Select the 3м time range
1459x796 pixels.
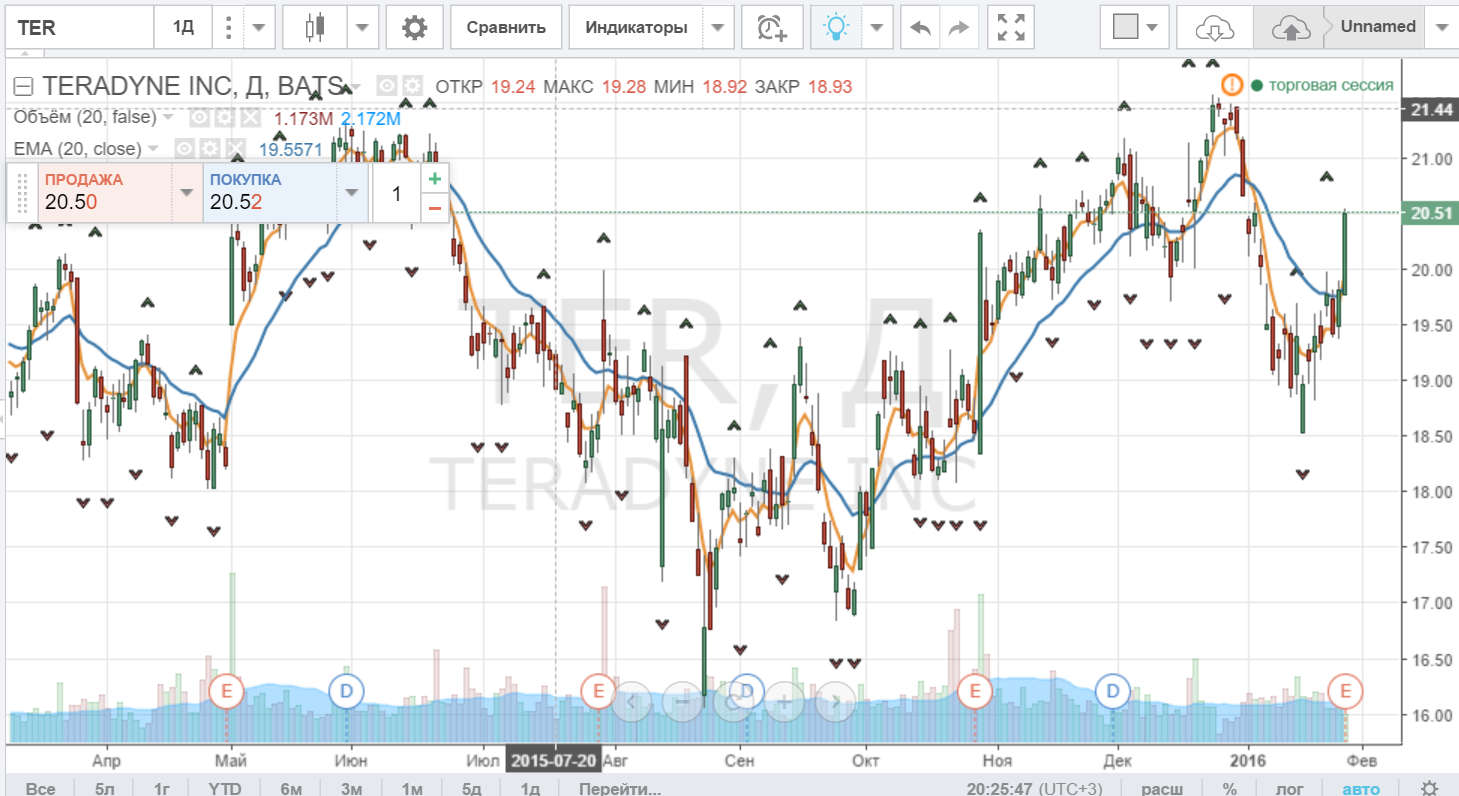coord(351,788)
